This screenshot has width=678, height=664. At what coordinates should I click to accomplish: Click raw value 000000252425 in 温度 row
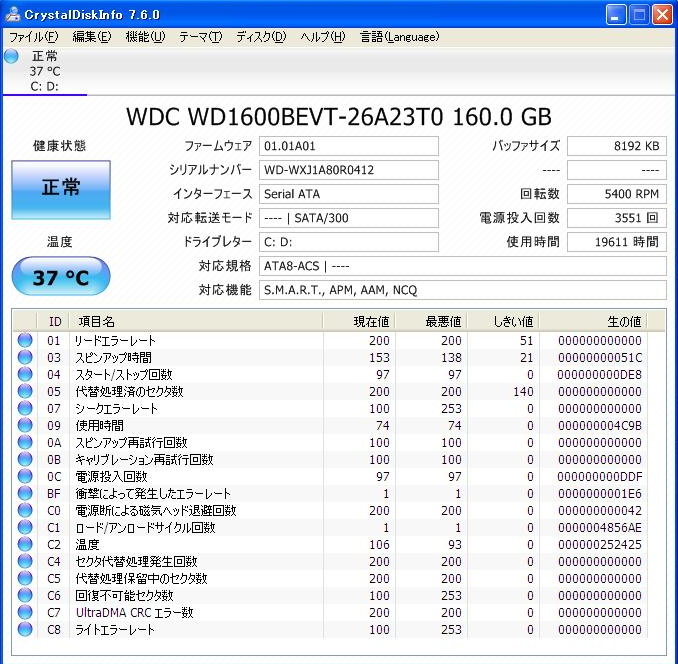tap(600, 545)
